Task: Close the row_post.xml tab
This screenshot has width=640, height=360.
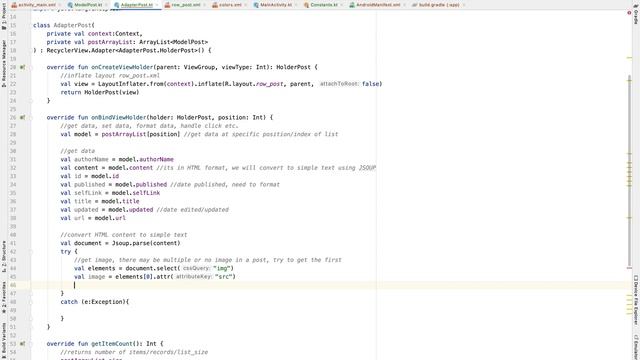Action: [204, 5]
